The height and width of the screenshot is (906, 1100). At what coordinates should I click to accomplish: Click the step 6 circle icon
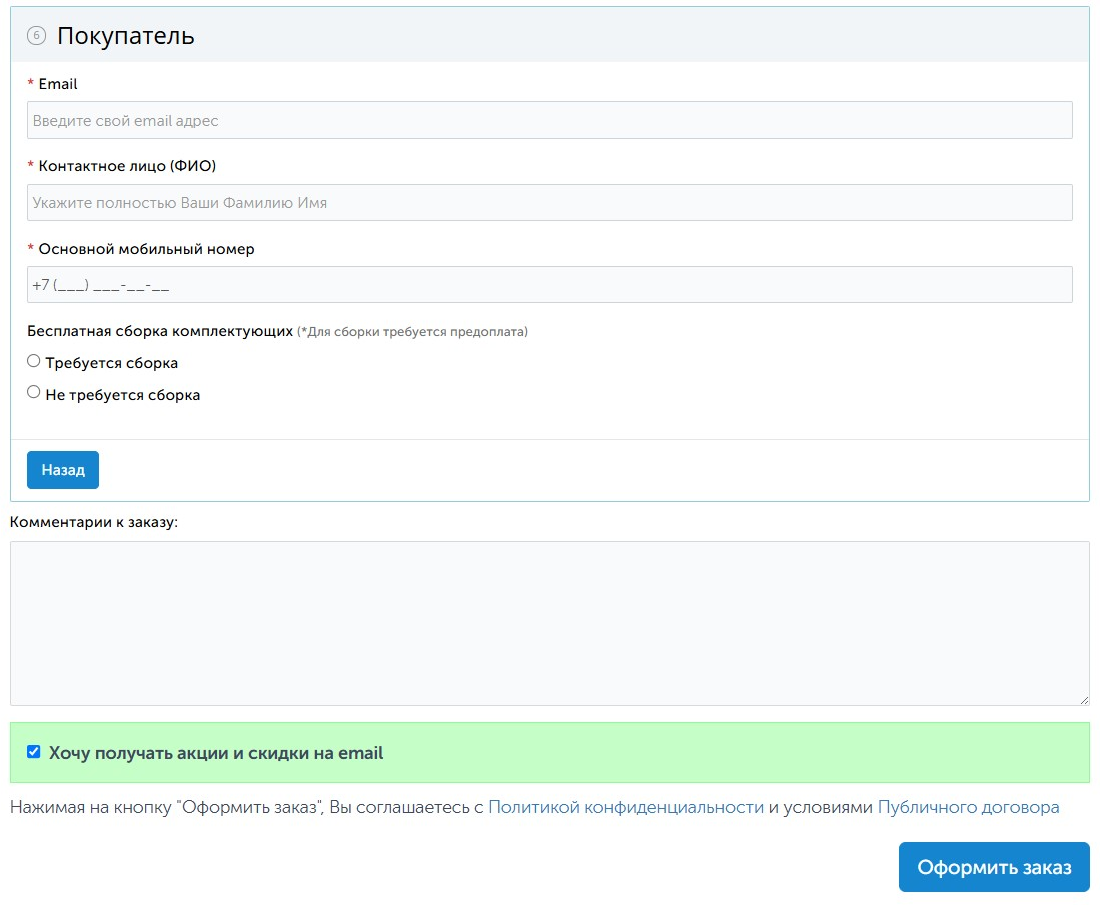click(36, 36)
